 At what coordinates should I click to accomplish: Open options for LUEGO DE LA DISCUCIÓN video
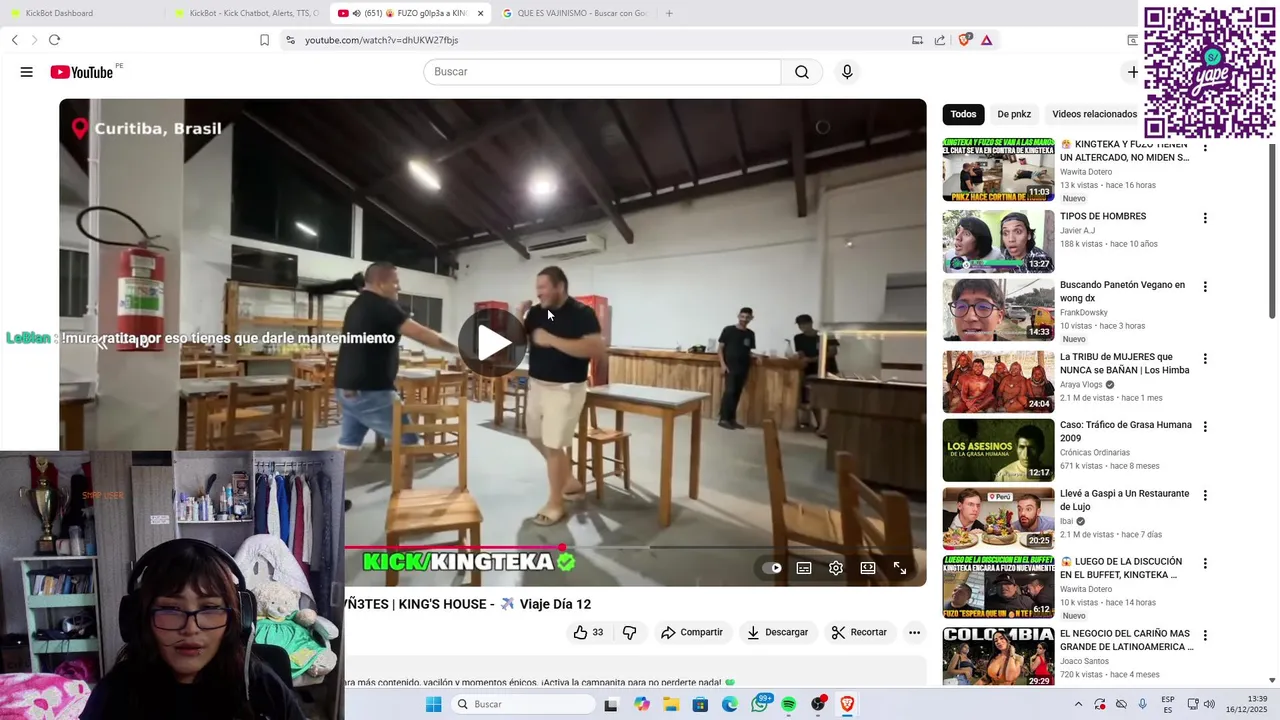click(x=1205, y=564)
